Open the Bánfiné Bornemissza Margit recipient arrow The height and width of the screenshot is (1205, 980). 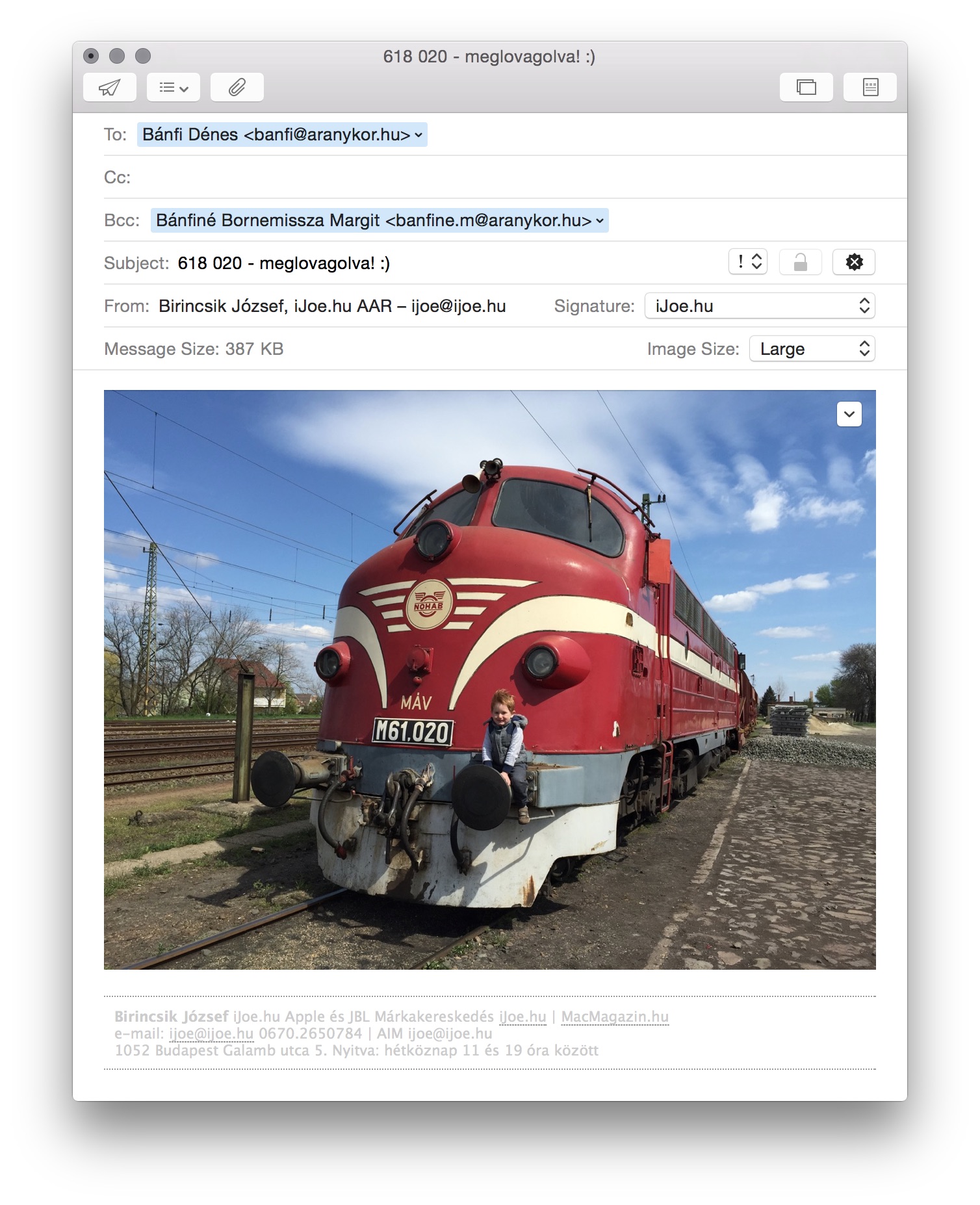(600, 221)
